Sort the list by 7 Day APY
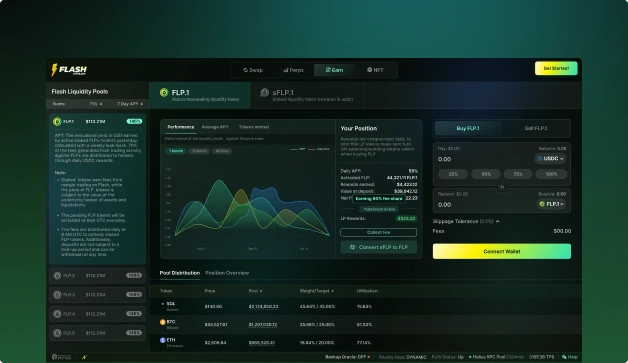 pos(130,104)
